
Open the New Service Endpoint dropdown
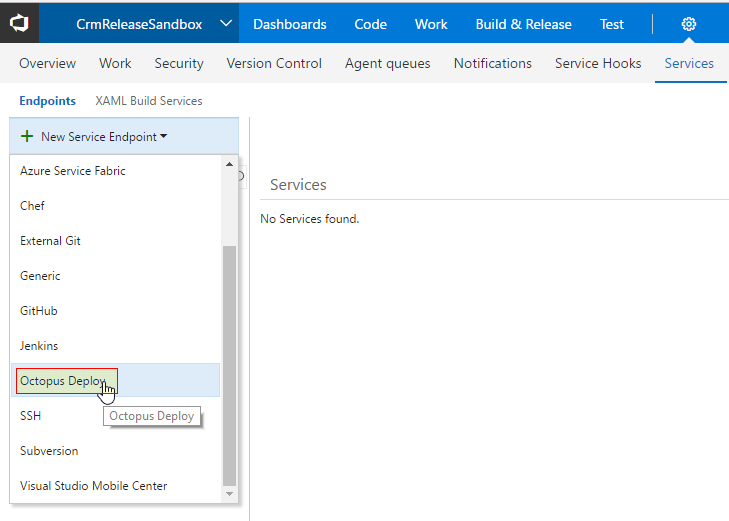coord(124,136)
